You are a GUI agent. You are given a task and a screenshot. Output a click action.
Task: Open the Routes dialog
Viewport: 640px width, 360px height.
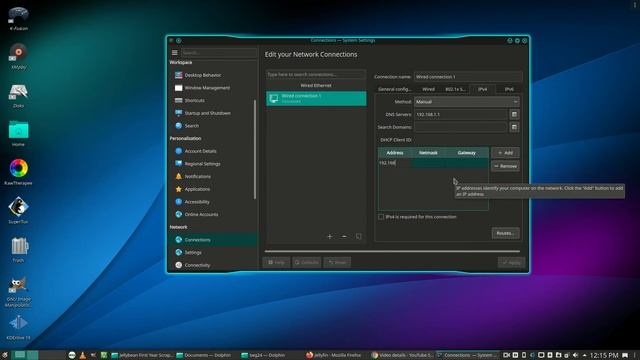point(505,233)
